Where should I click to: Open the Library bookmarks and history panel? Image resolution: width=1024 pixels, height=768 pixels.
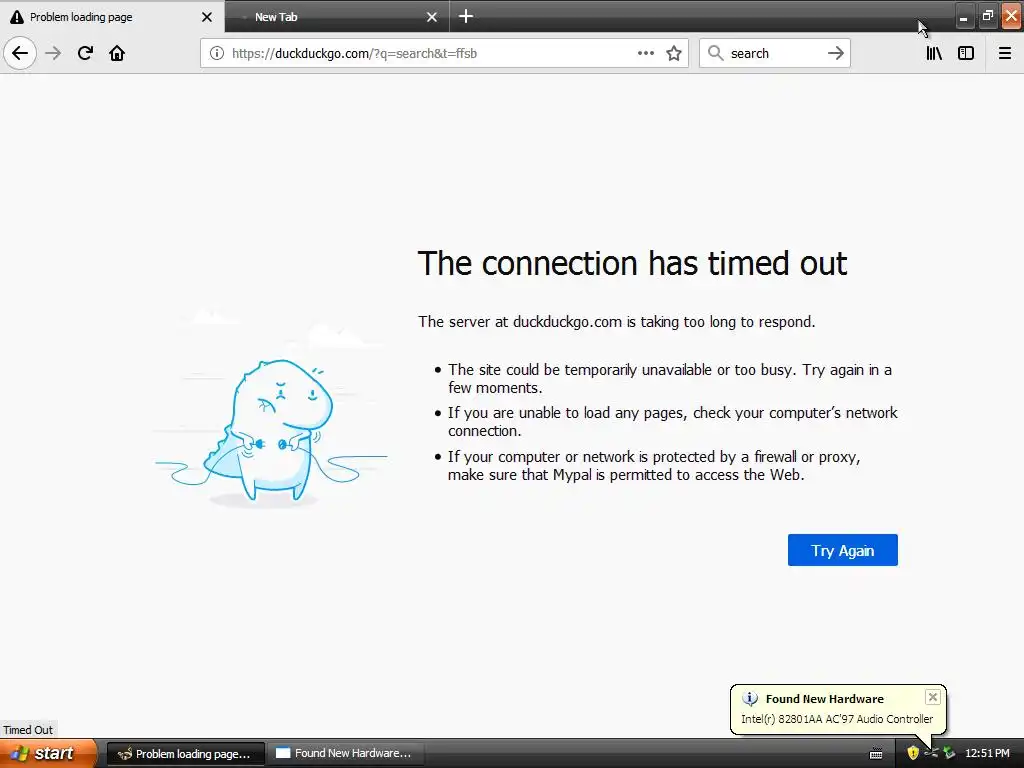(x=934, y=53)
